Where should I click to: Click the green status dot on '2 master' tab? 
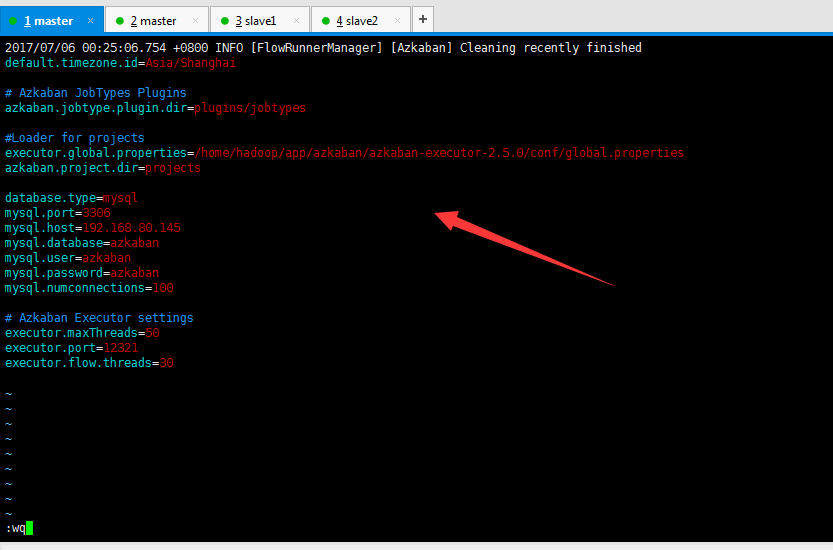point(120,21)
